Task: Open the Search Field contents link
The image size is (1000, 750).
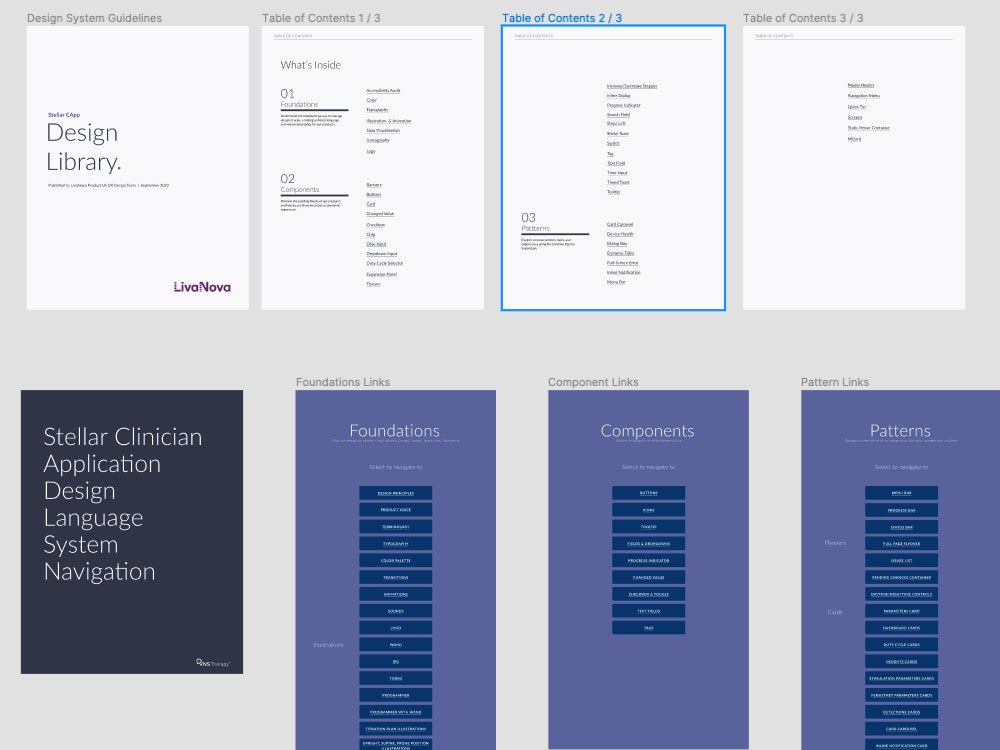Action: pos(618,115)
